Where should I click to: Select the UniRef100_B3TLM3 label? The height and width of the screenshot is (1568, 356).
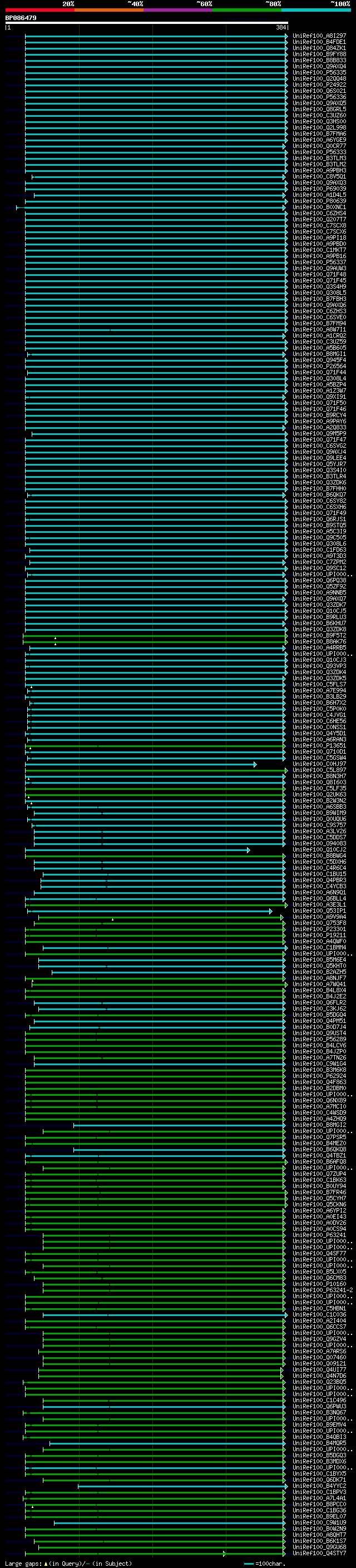pyautogui.click(x=319, y=159)
